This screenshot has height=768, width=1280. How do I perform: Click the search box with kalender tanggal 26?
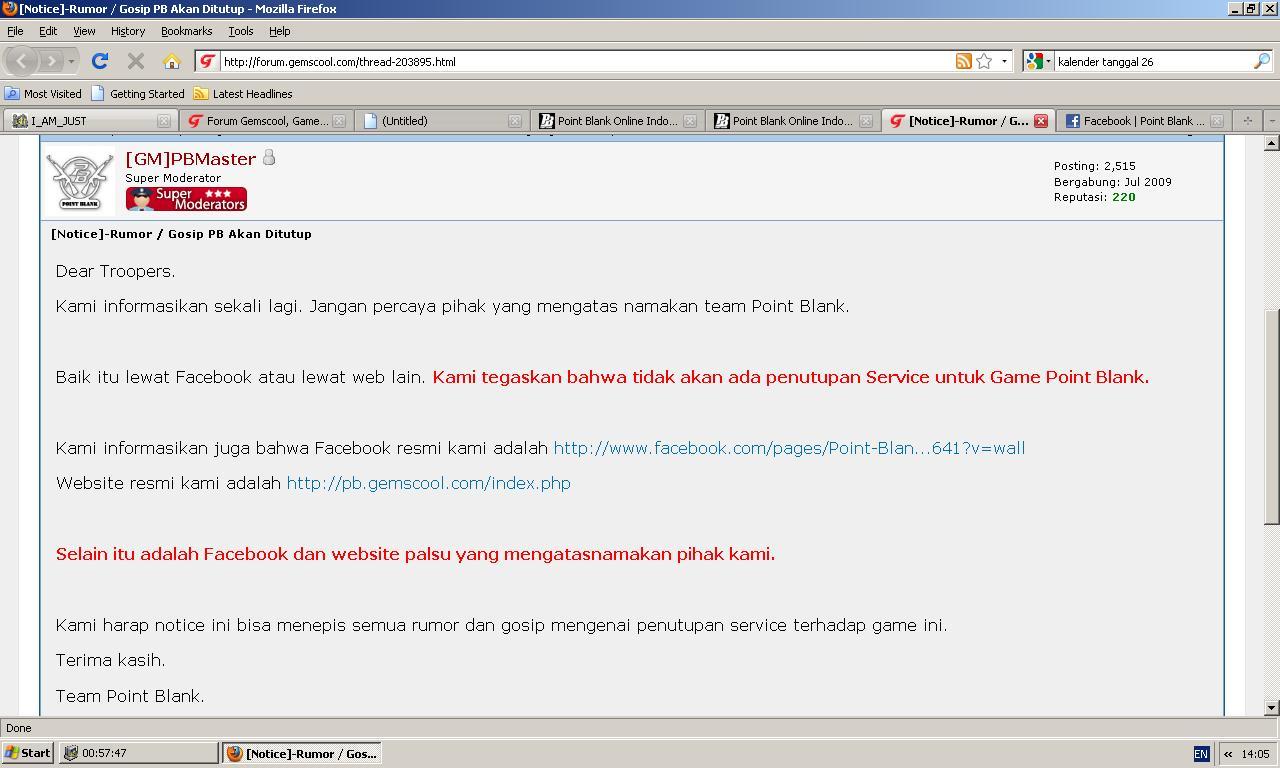click(1152, 61)
